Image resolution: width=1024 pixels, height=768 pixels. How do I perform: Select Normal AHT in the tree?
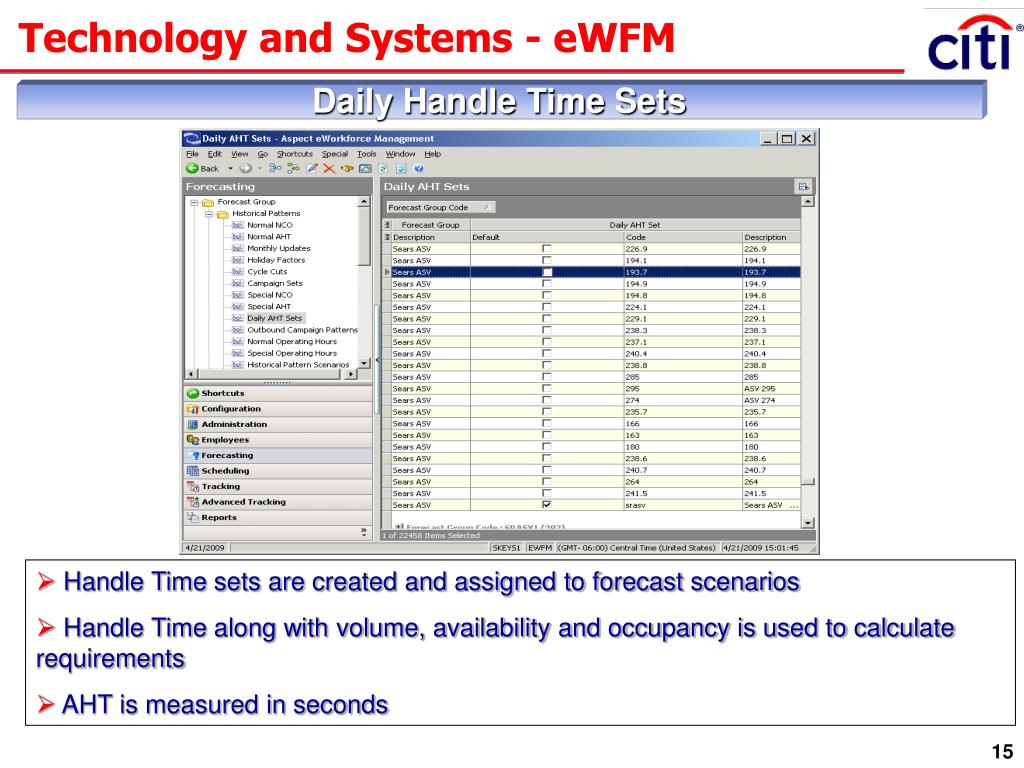[268, 237]
